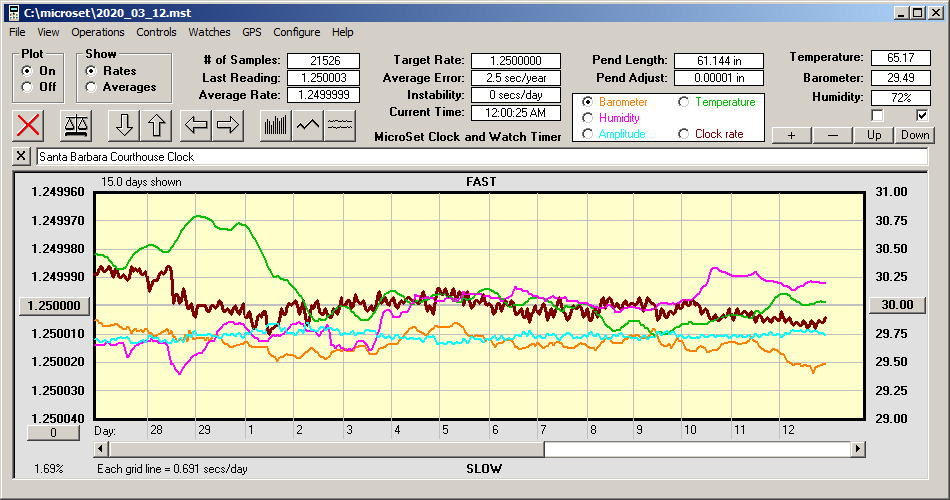Click the Instability field

pos(516,95)
